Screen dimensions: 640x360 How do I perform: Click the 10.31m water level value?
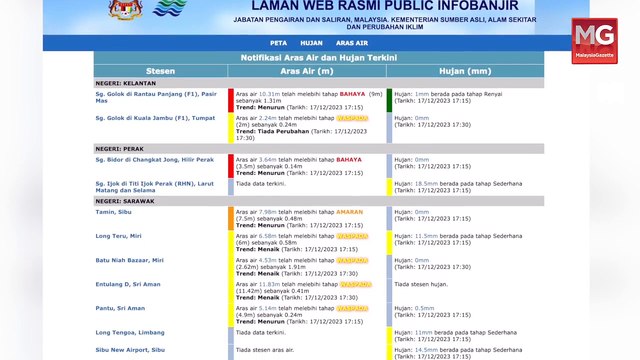[x=269, y=94]
